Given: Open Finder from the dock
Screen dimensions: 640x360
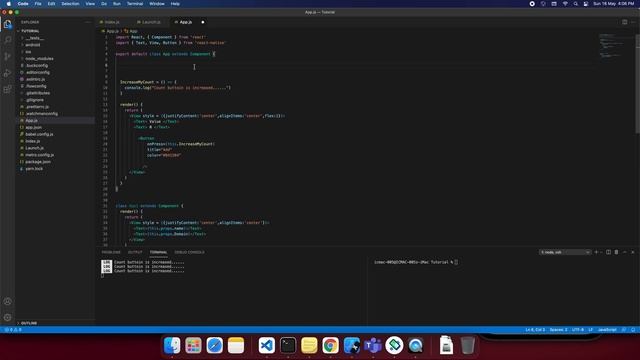Looking at the screenshot, I should point(172,346).
